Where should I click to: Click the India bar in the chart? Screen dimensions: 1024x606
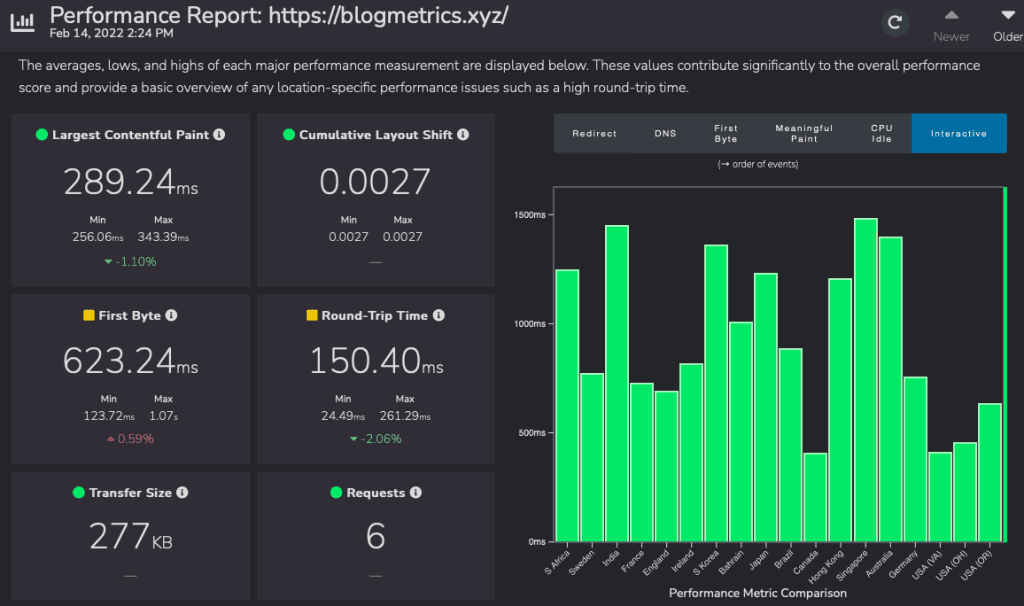(x=617, y=383)
